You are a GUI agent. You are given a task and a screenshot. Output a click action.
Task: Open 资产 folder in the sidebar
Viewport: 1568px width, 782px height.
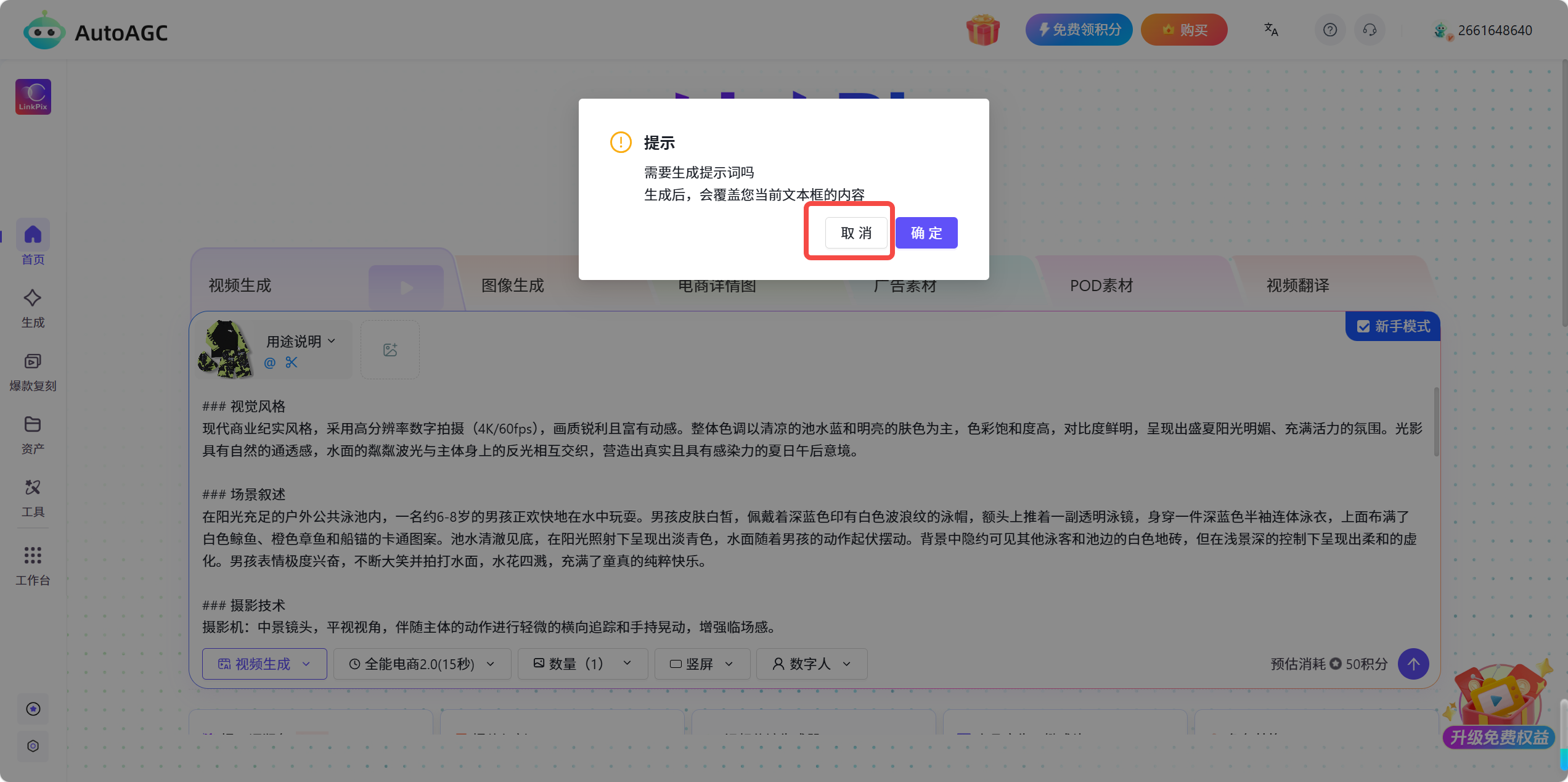[33, 435]
